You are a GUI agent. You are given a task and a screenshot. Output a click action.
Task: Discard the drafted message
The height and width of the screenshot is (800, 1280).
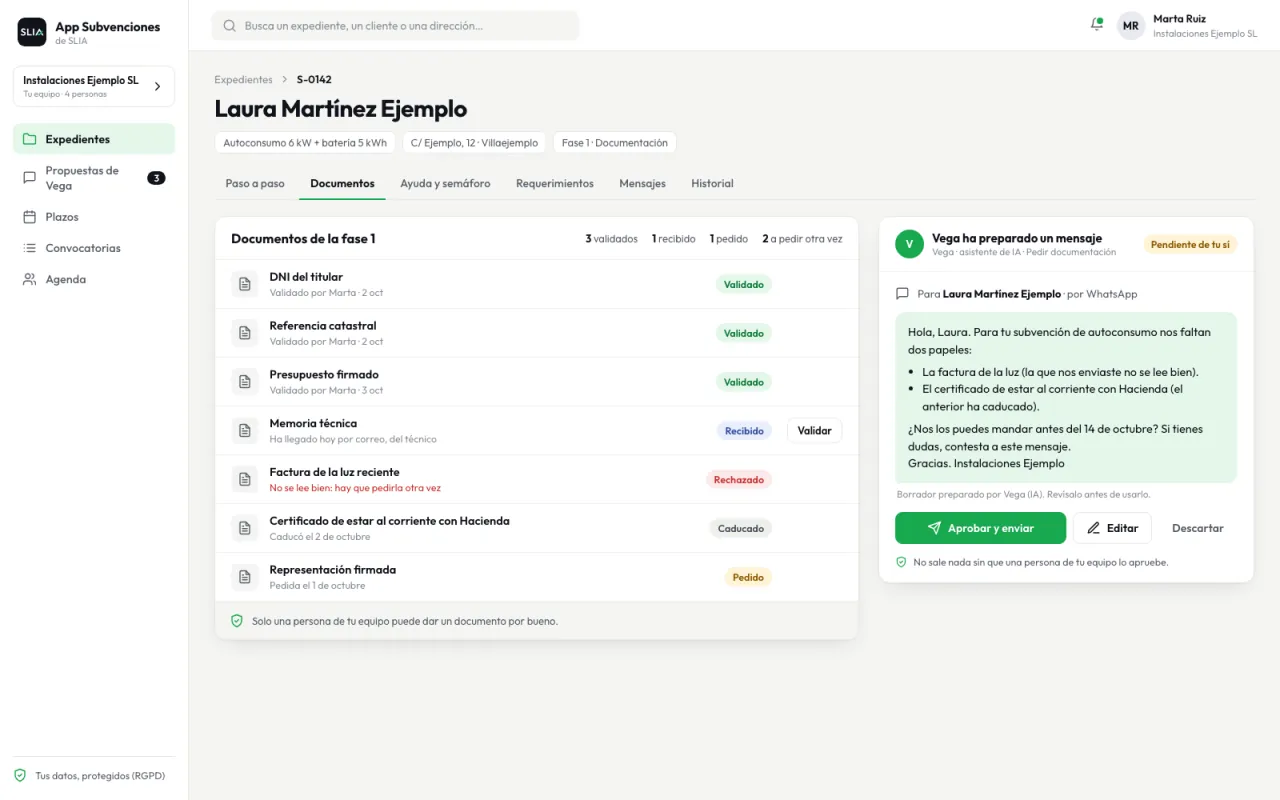1197,528
